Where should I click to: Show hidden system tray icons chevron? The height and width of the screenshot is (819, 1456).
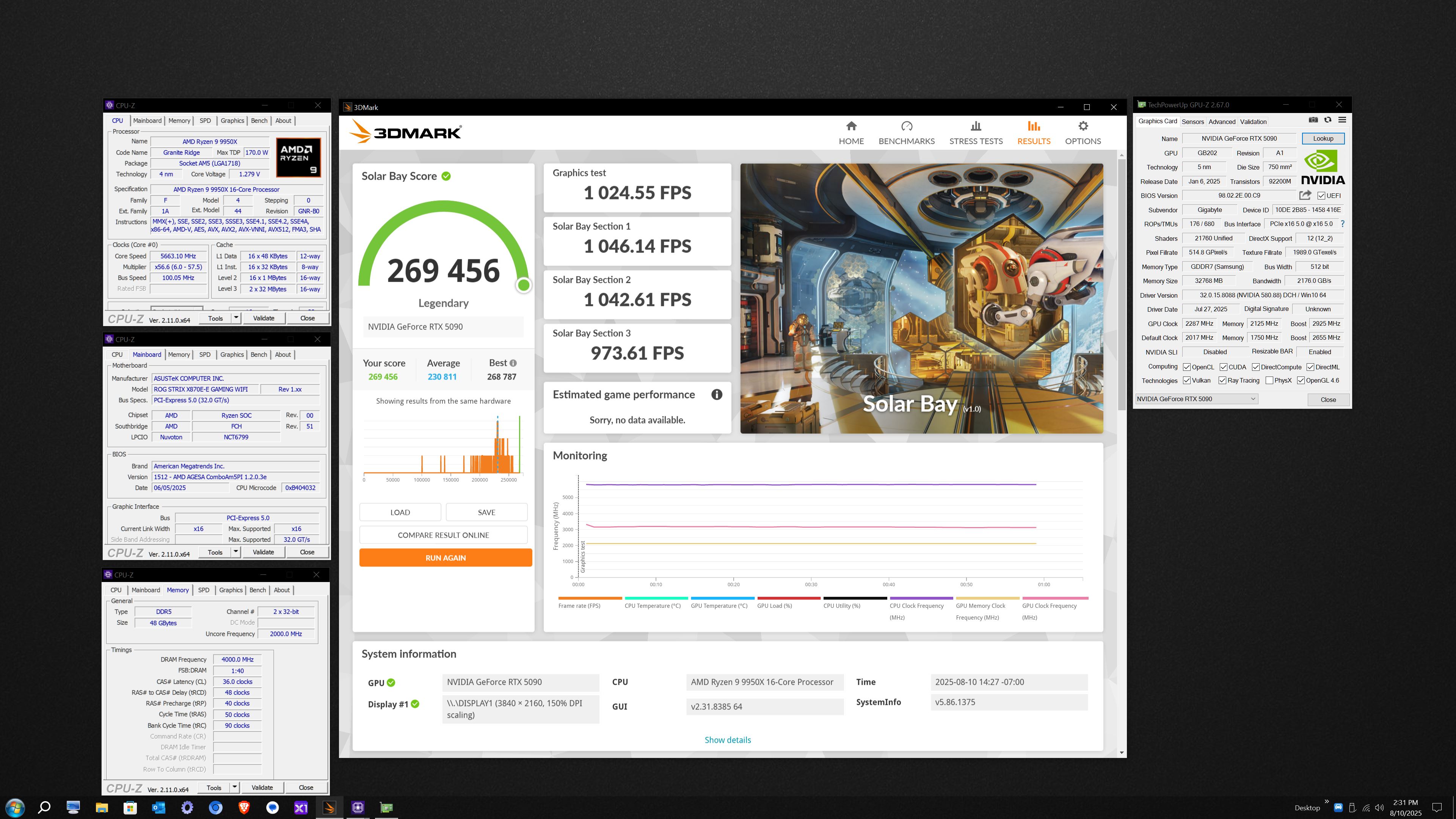point(1327,802)
